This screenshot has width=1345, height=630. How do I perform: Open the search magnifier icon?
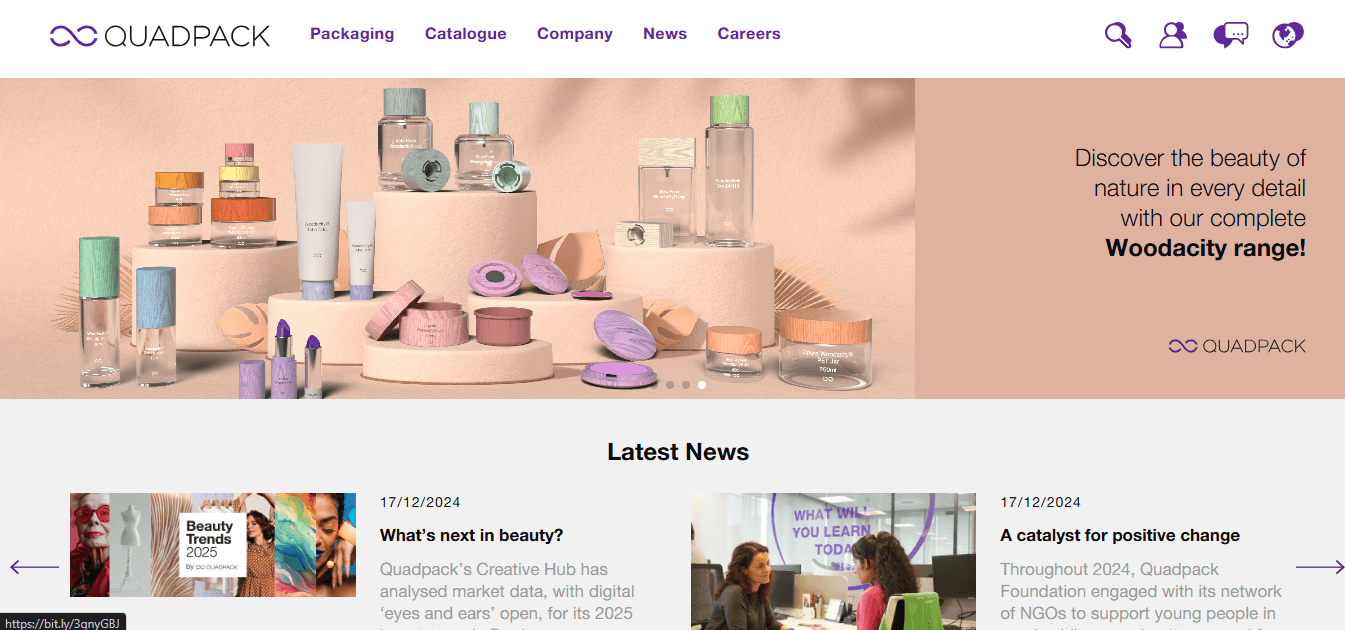coord(1118,35)
